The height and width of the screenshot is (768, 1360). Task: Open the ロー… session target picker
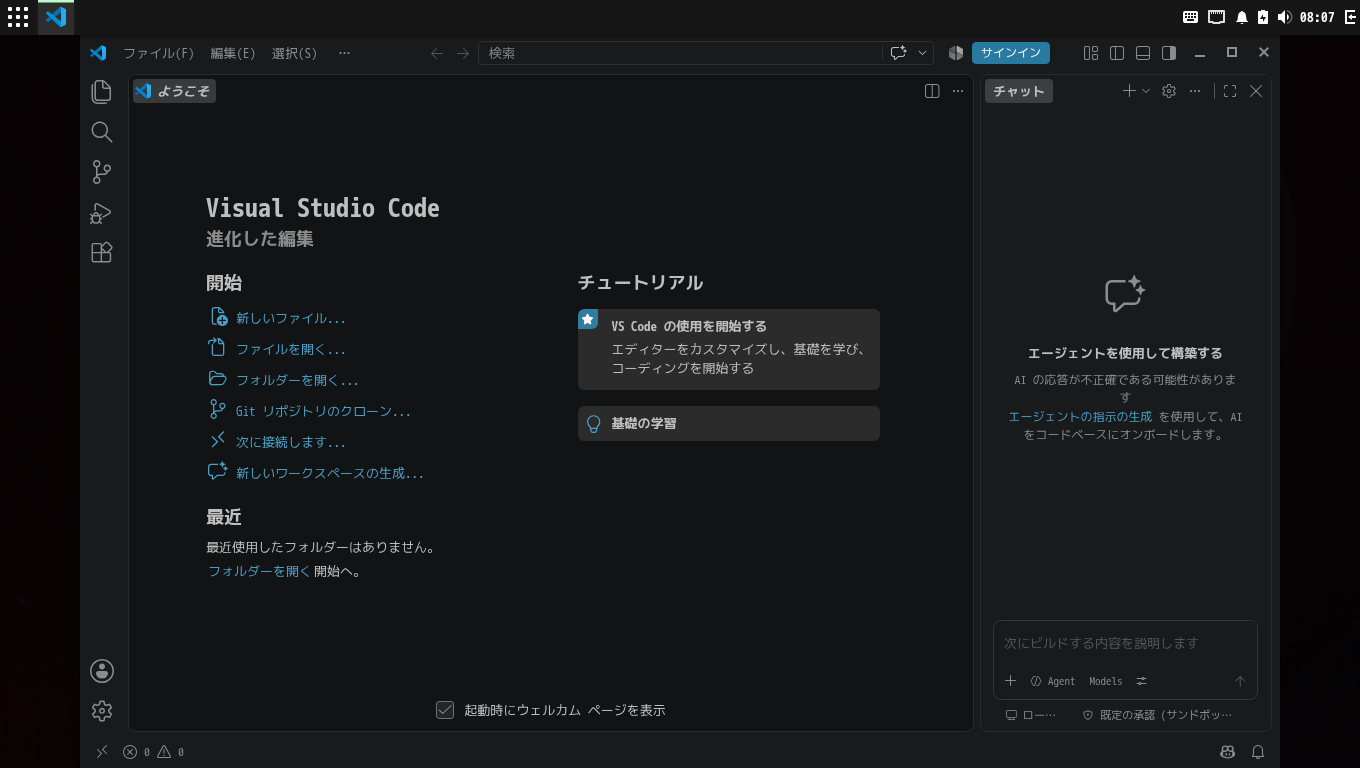[x=1031, y=715]
